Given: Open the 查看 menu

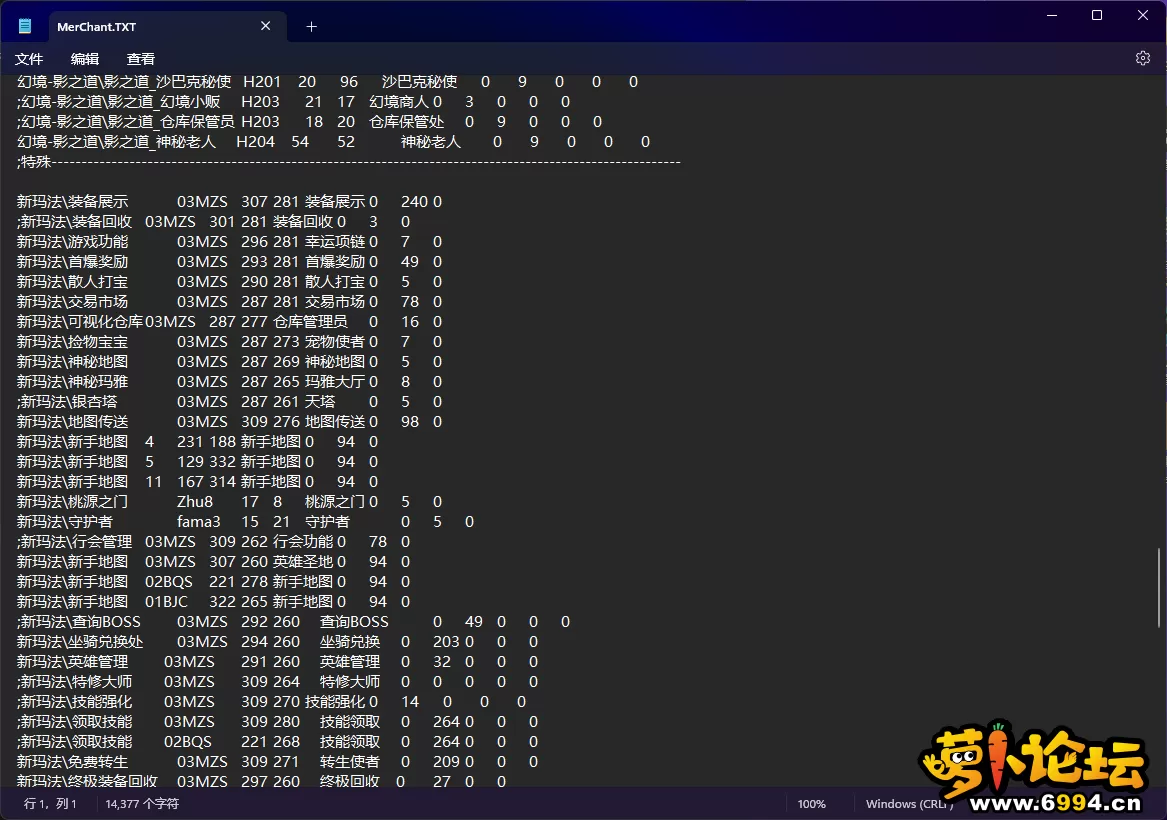Looking at the screenshot, I should (x=141, y=59).
